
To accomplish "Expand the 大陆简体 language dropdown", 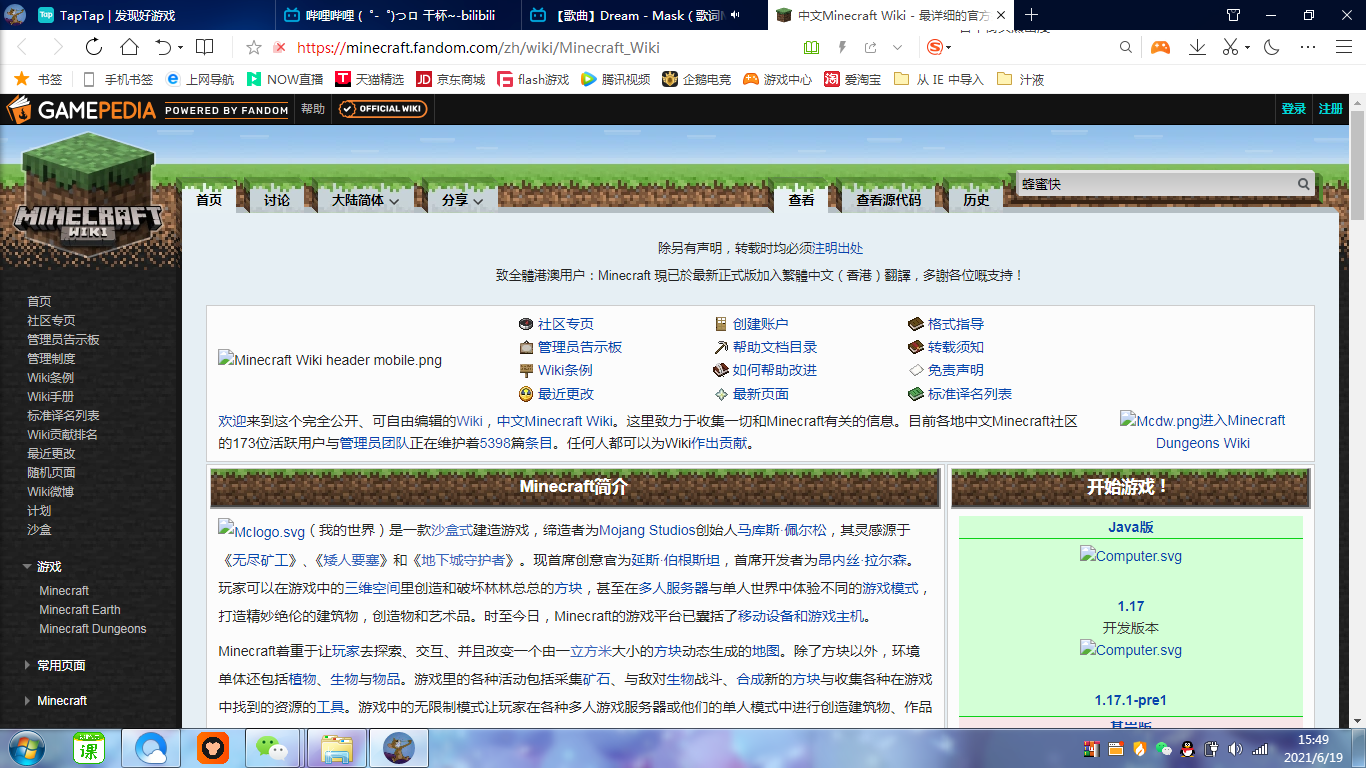I will (365, 200).
